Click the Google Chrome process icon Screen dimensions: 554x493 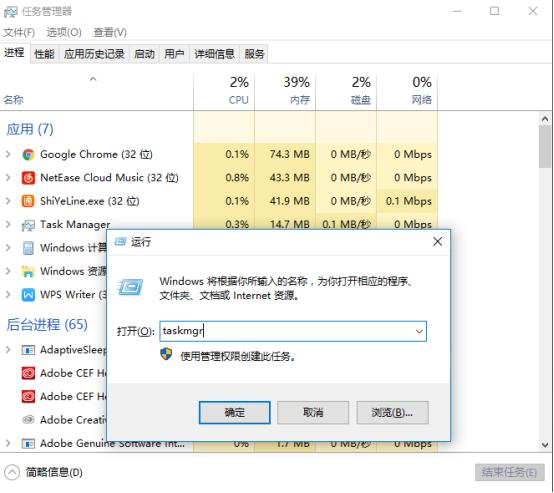pos(28,154)
